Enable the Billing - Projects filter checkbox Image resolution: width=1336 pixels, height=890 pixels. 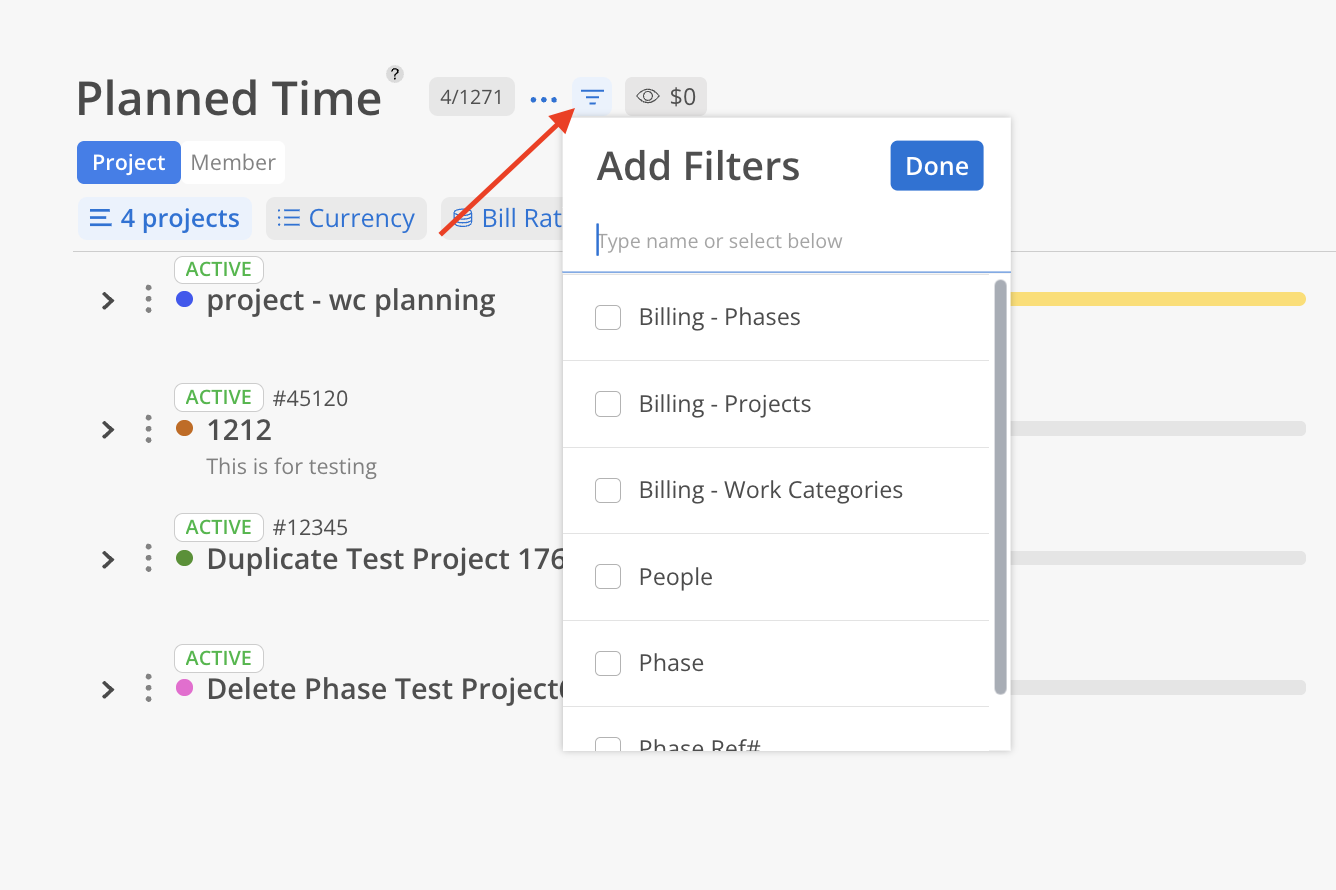click(x=608, y=404)
